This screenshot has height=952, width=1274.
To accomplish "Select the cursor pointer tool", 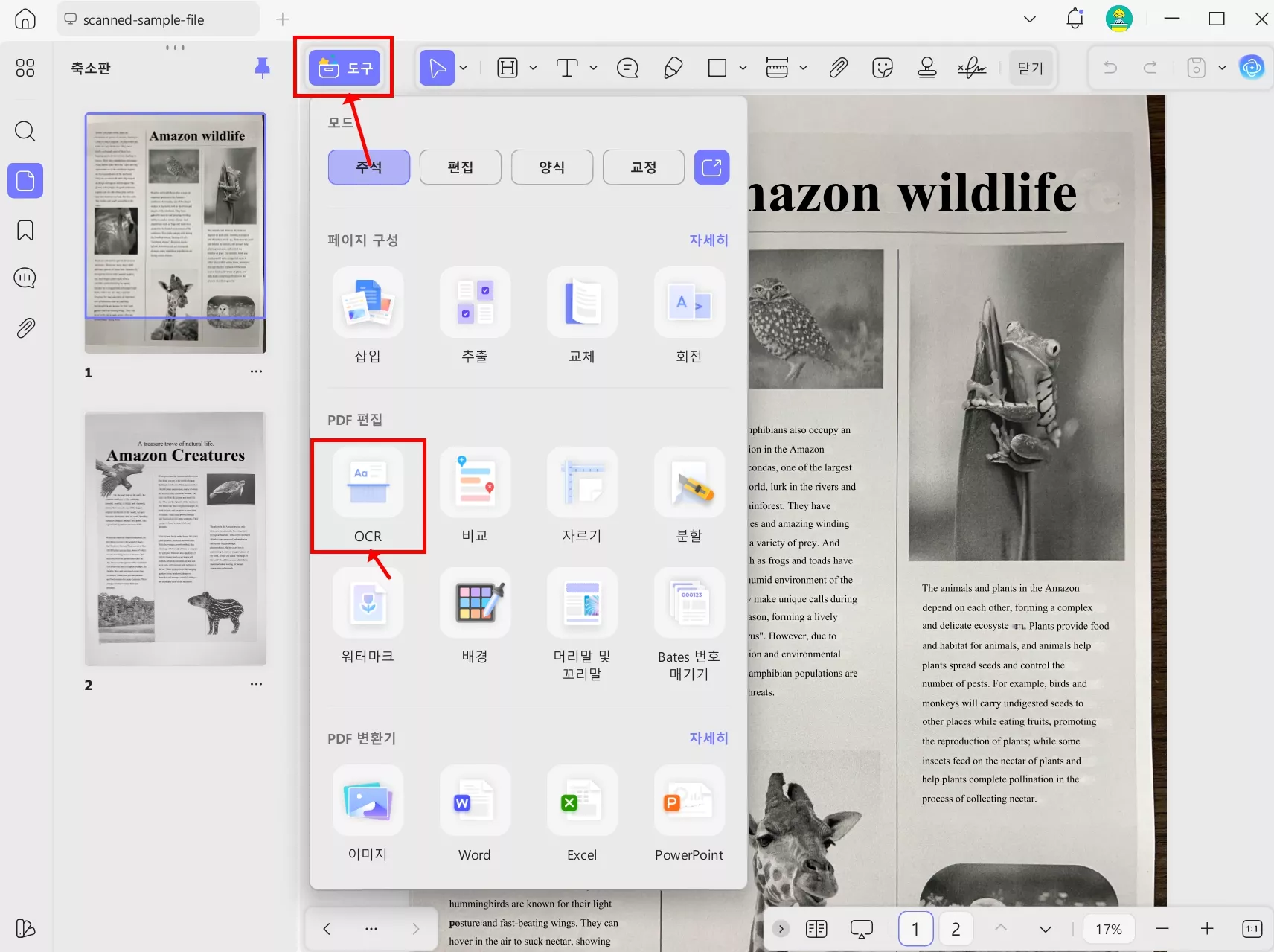I will pos(438,68).
